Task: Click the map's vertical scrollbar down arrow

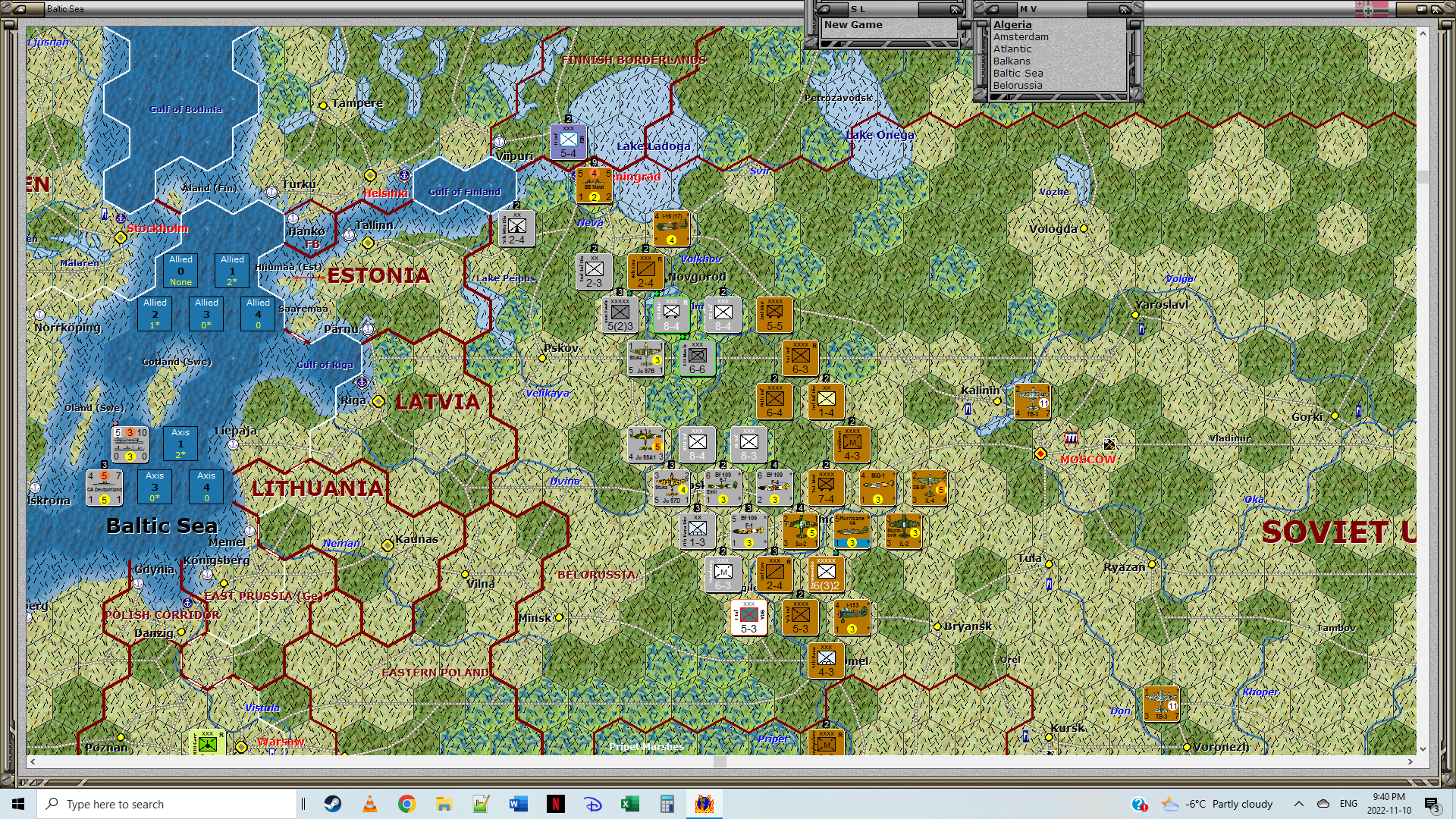Action: (x=1423, y=748)
